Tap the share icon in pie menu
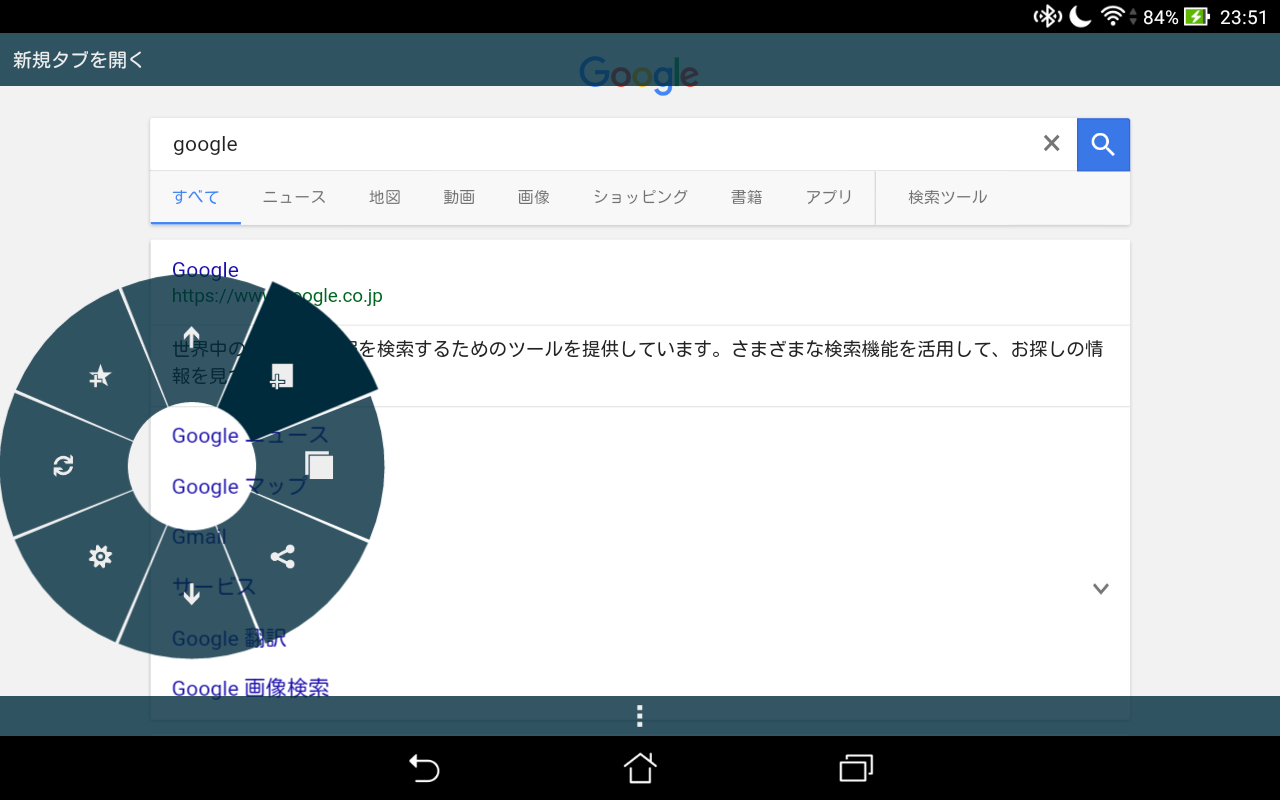The image size is (1280, 800). [282, 557]
